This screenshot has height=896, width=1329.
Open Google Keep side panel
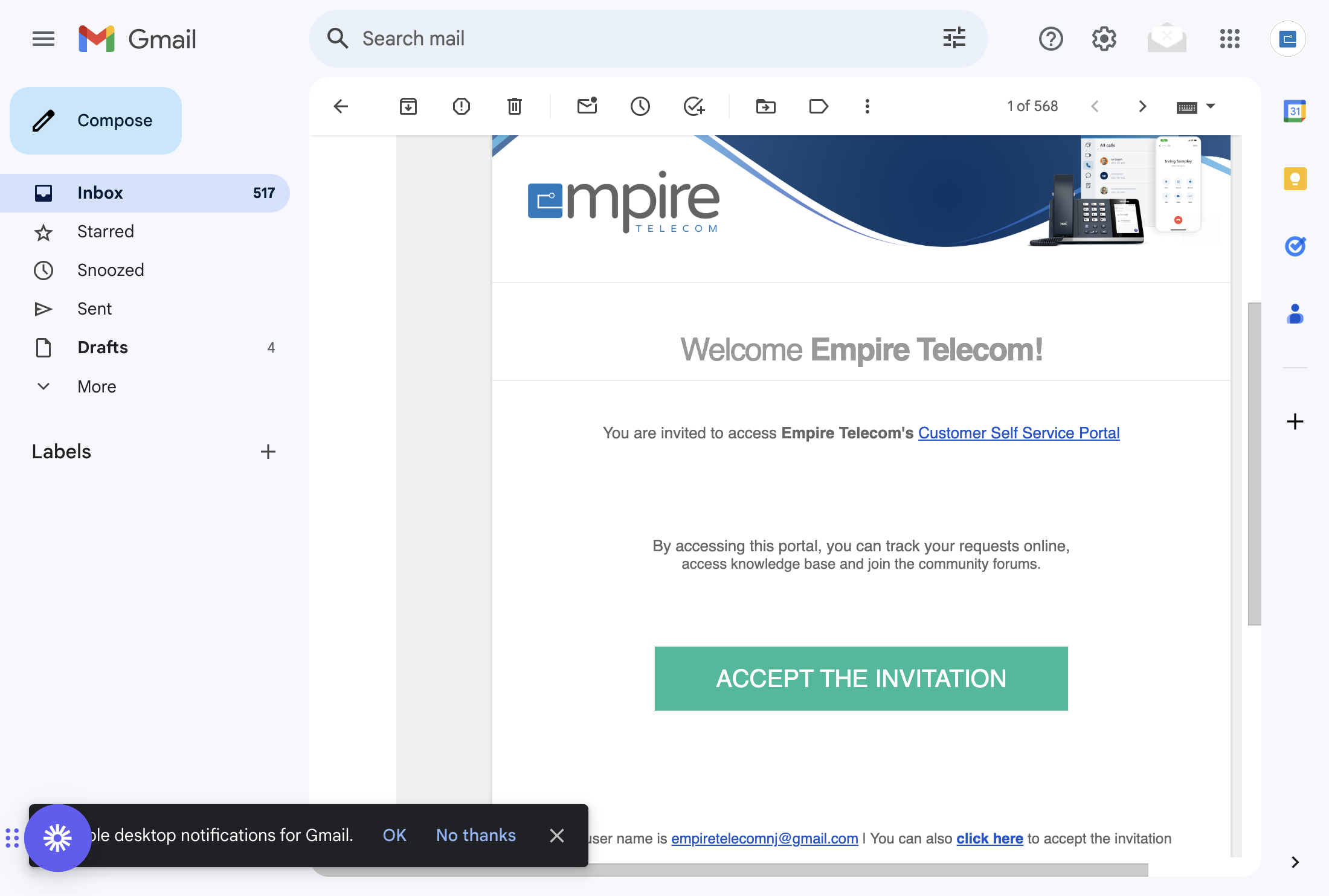tap(1295, 179)
